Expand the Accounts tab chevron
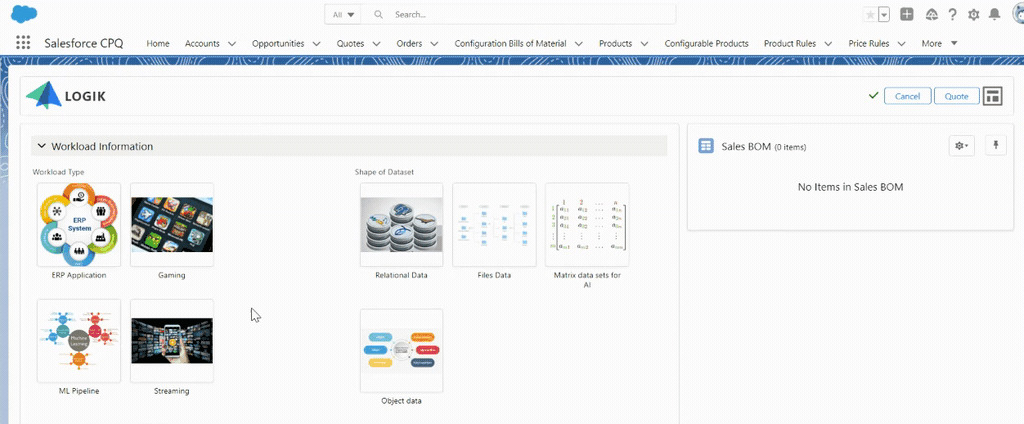The width and height of the screenshot is (1024, 424). click(232, 44)
